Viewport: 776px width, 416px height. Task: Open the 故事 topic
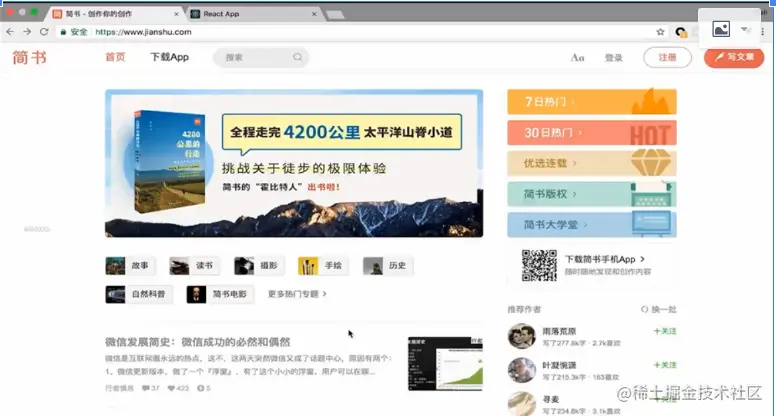(x=130, y=266)
